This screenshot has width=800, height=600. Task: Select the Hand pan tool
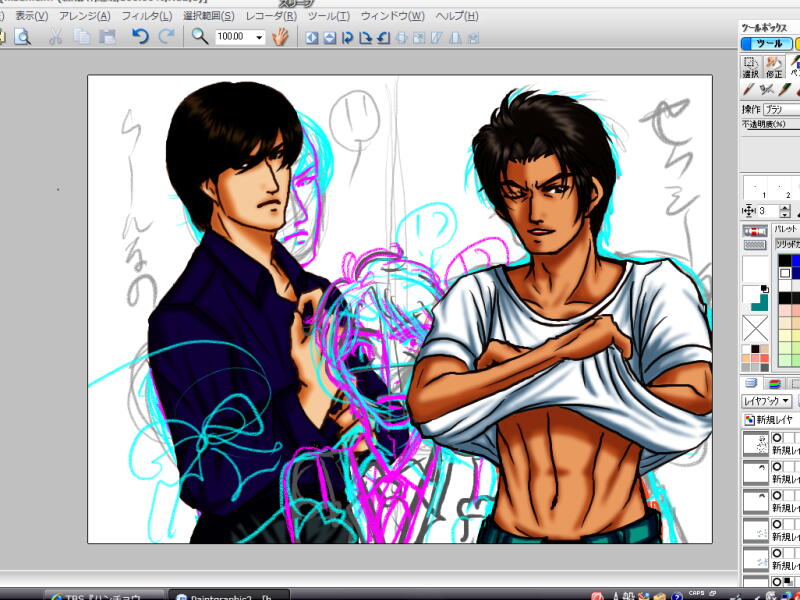point(280,37)
